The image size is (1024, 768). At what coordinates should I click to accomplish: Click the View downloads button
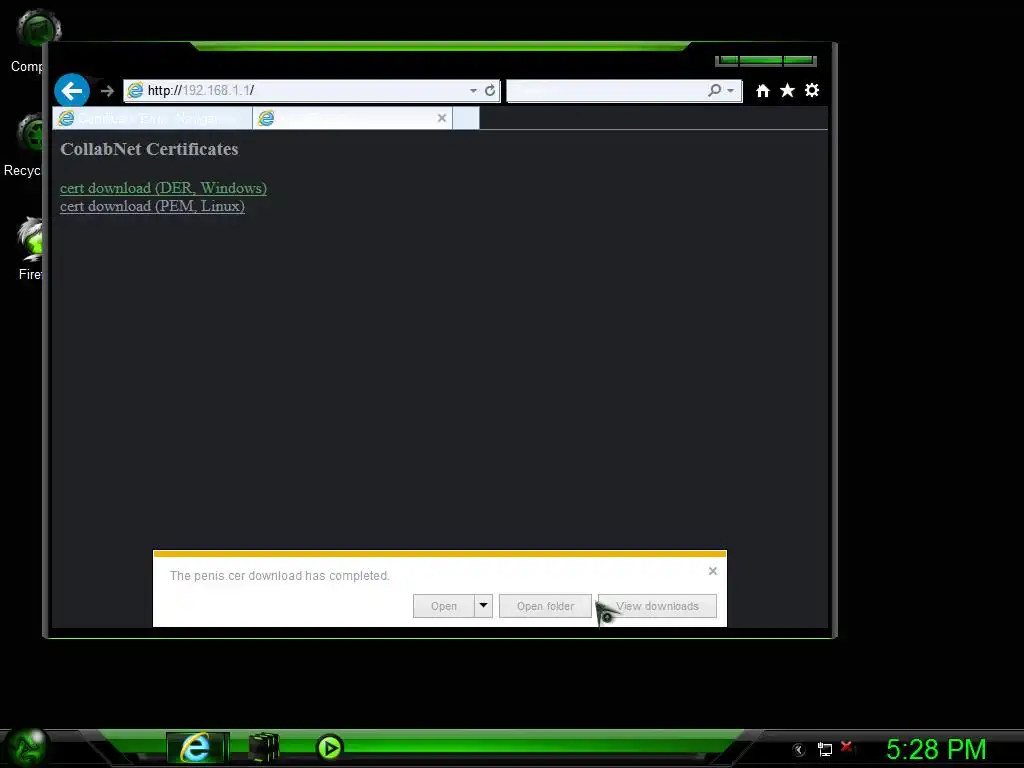coord(657,606)
